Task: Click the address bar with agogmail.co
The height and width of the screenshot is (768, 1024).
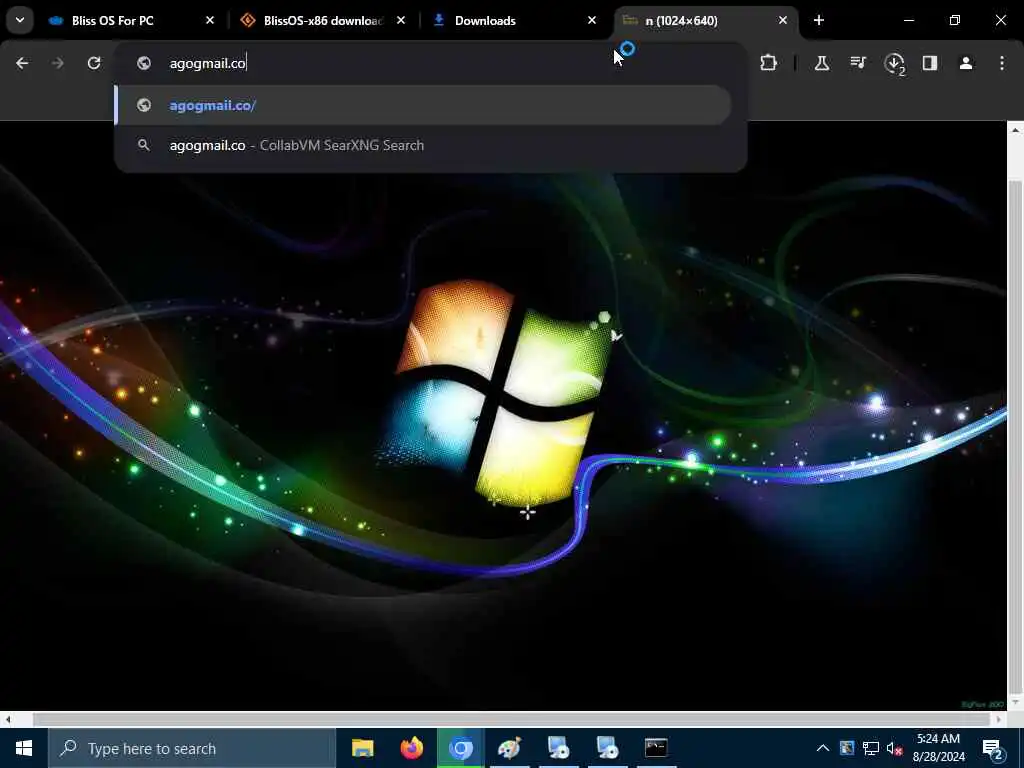Action: click(x=431, y=63)
